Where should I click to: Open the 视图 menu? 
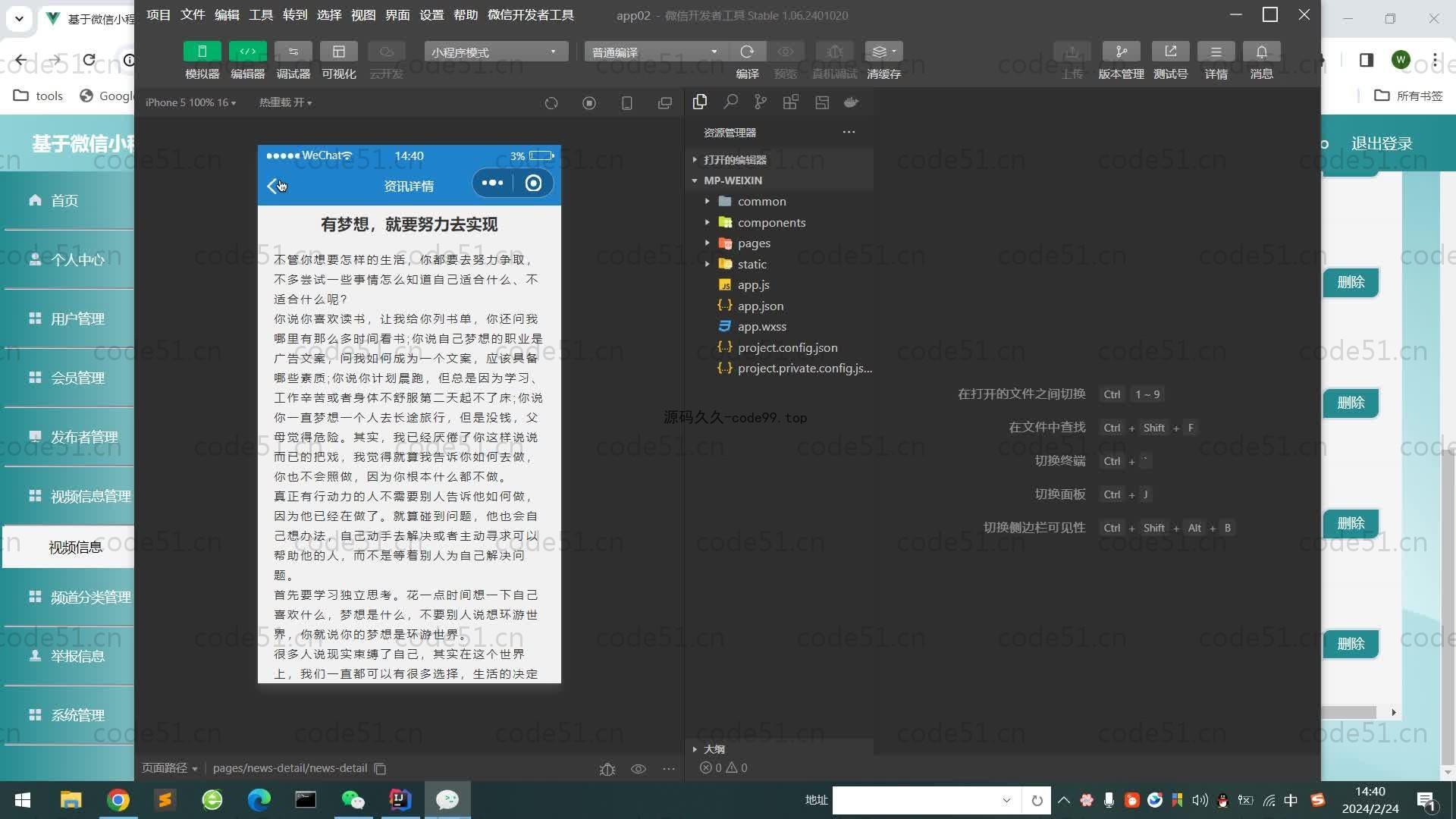click(363, 15)
